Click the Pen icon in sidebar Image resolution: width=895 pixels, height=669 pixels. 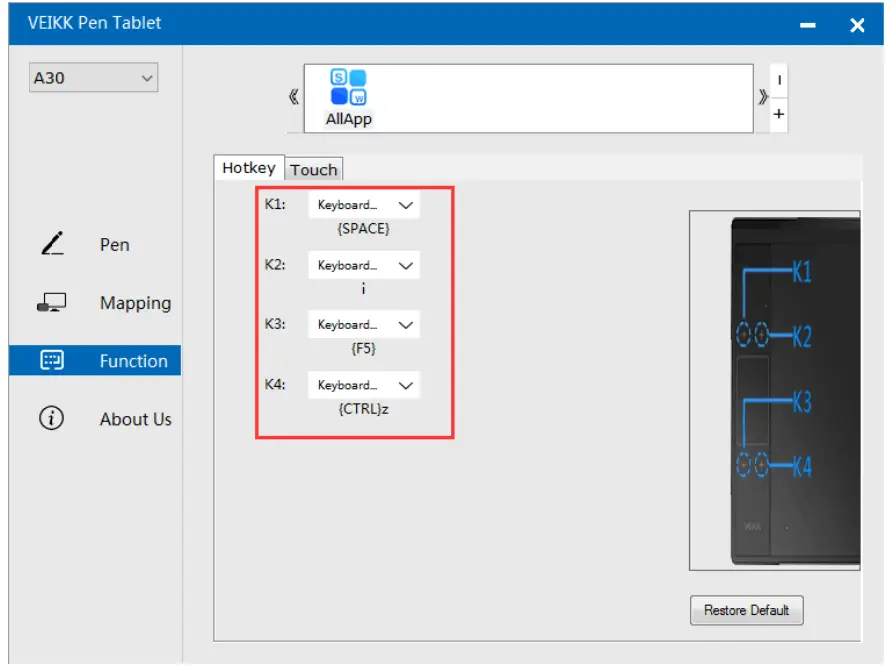pos(53,244)
